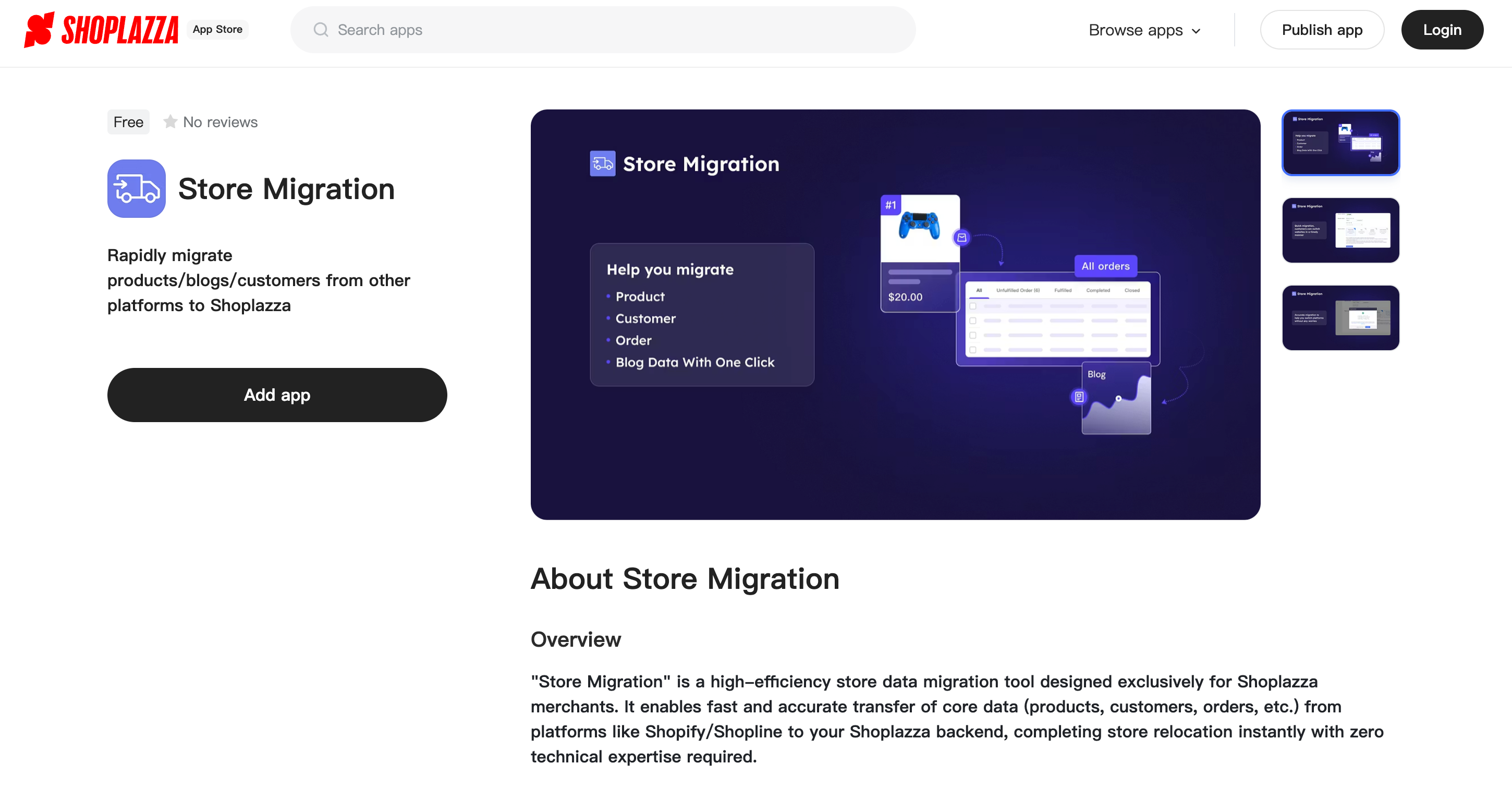Image resolution: width=1512 pixels, height=789 pixels.
Task: Expand the Browse apps dropdown
Action: point(1144,30)
